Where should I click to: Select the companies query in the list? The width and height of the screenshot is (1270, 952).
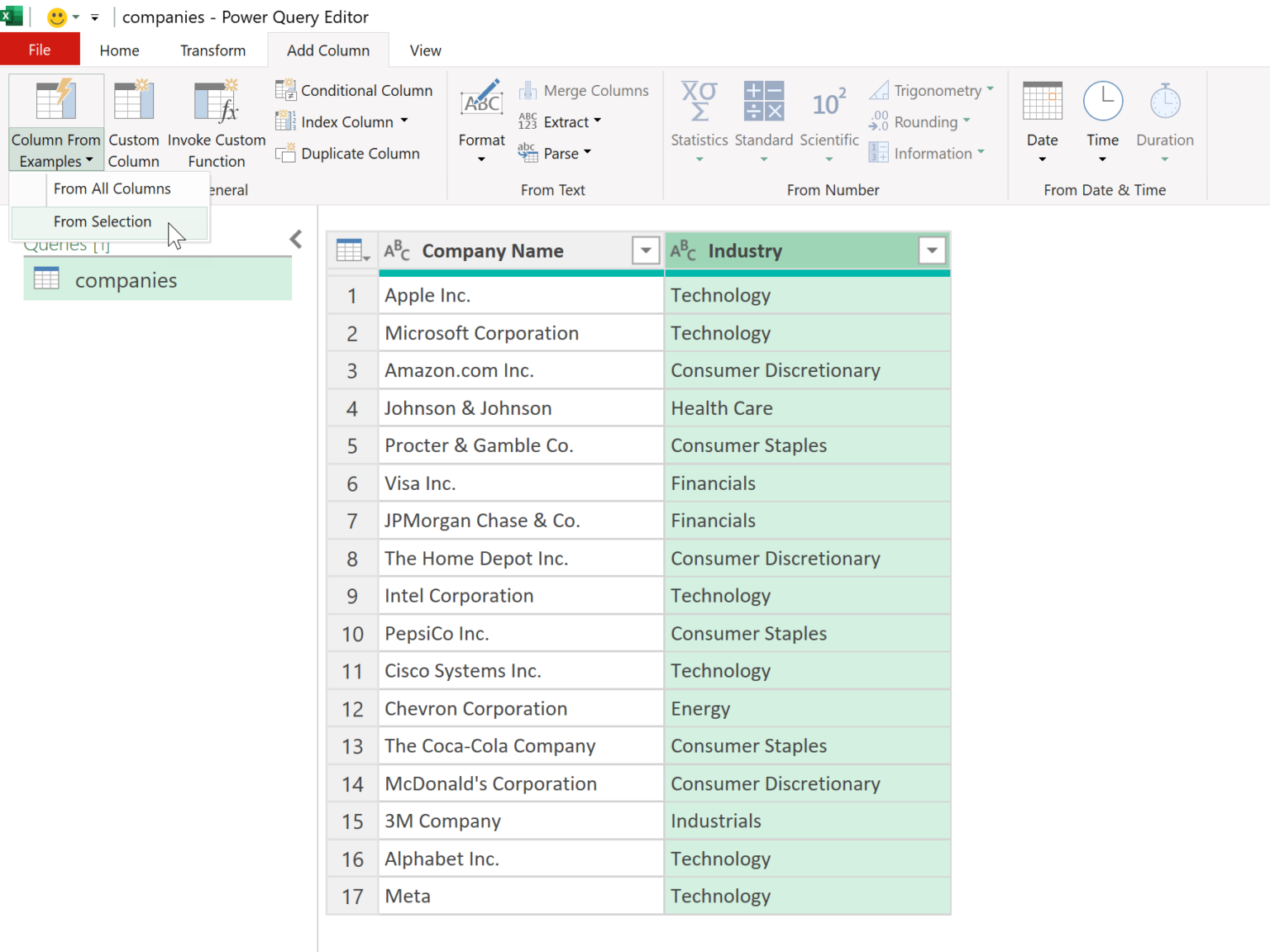point(126,280)
